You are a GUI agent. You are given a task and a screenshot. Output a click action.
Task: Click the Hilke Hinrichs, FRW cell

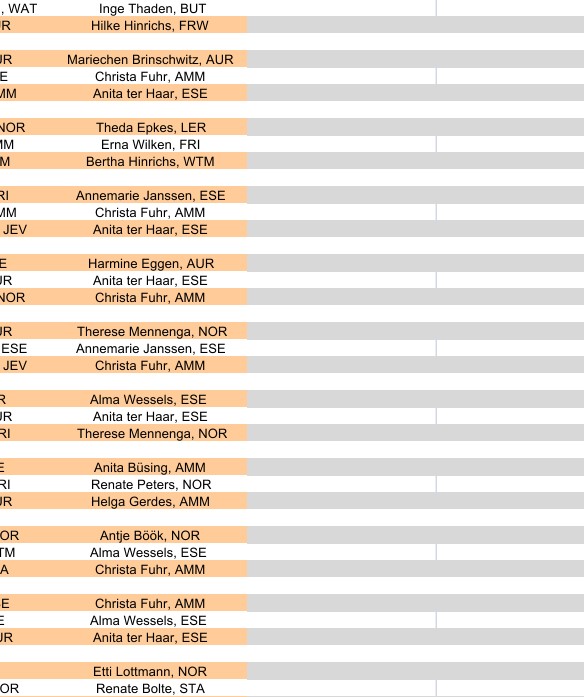click(150, 25)
